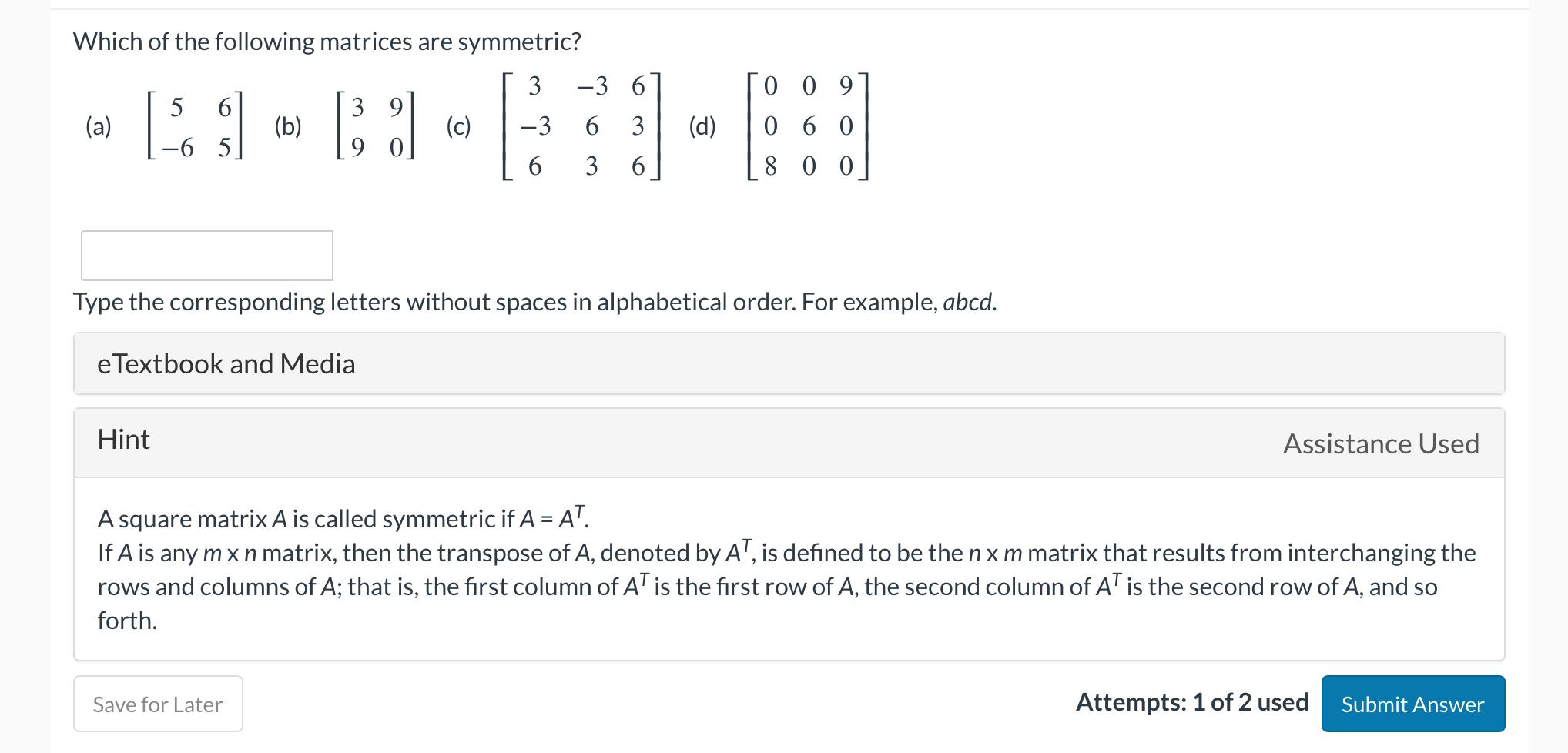This screenshot has height=753, width=1568.
Task: Select matrix option (a)
Action: (x=193, y=125)
